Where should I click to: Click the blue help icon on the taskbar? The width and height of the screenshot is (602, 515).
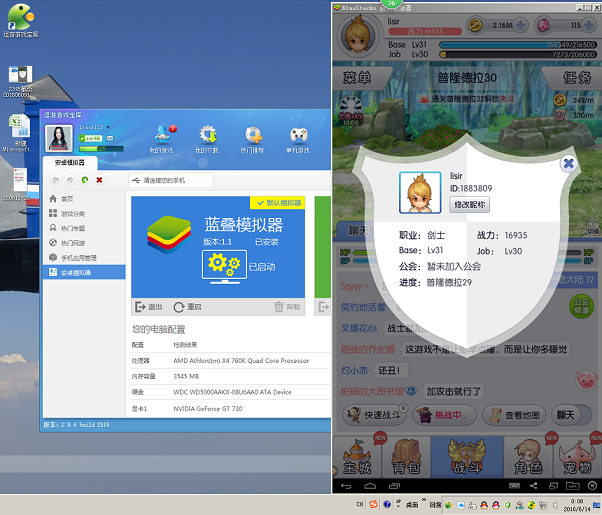click(x=387, y=504)
